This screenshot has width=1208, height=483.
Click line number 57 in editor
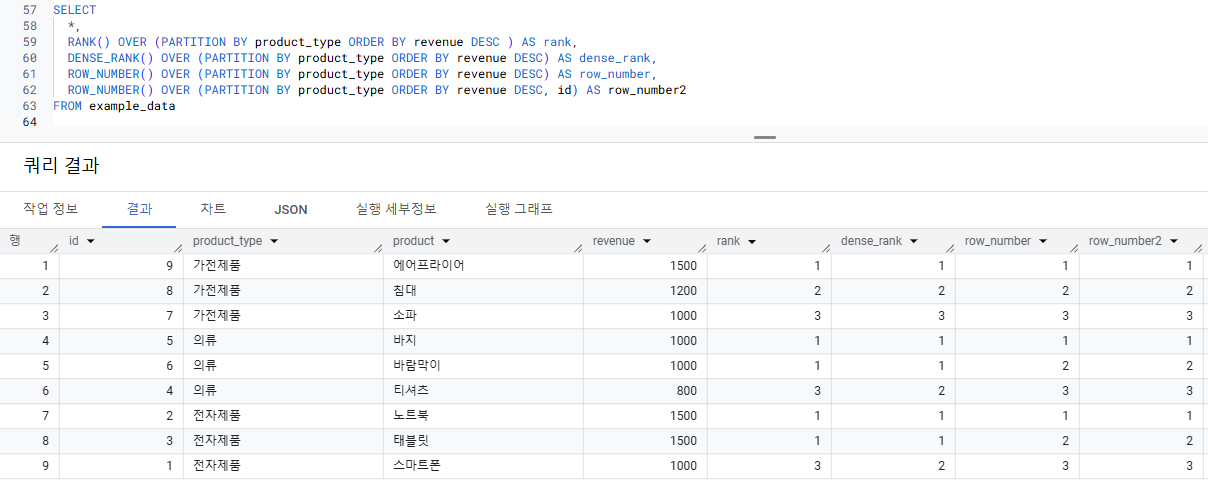tap(29, 10)
